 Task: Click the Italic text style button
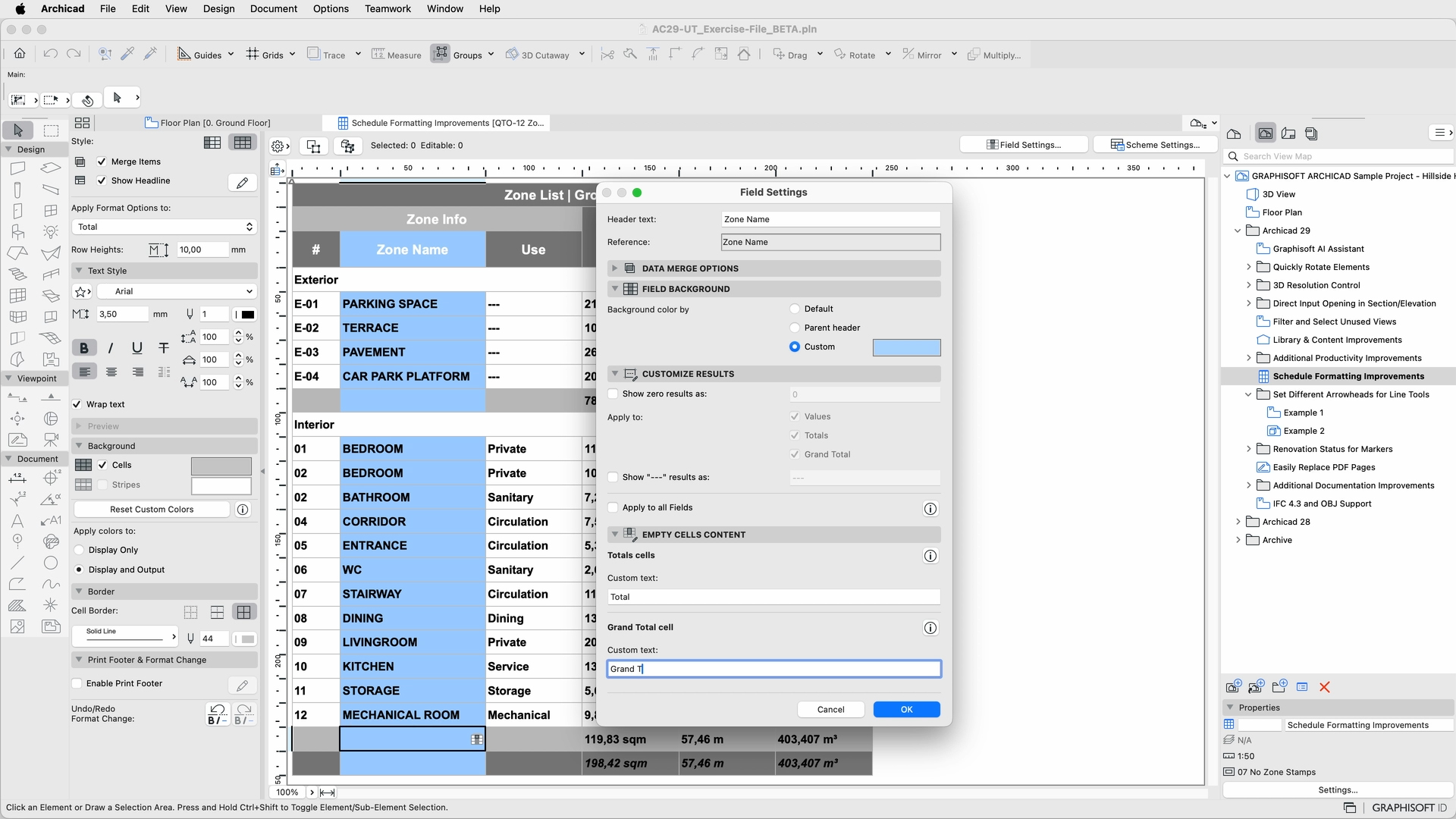[x=111, y=348]
